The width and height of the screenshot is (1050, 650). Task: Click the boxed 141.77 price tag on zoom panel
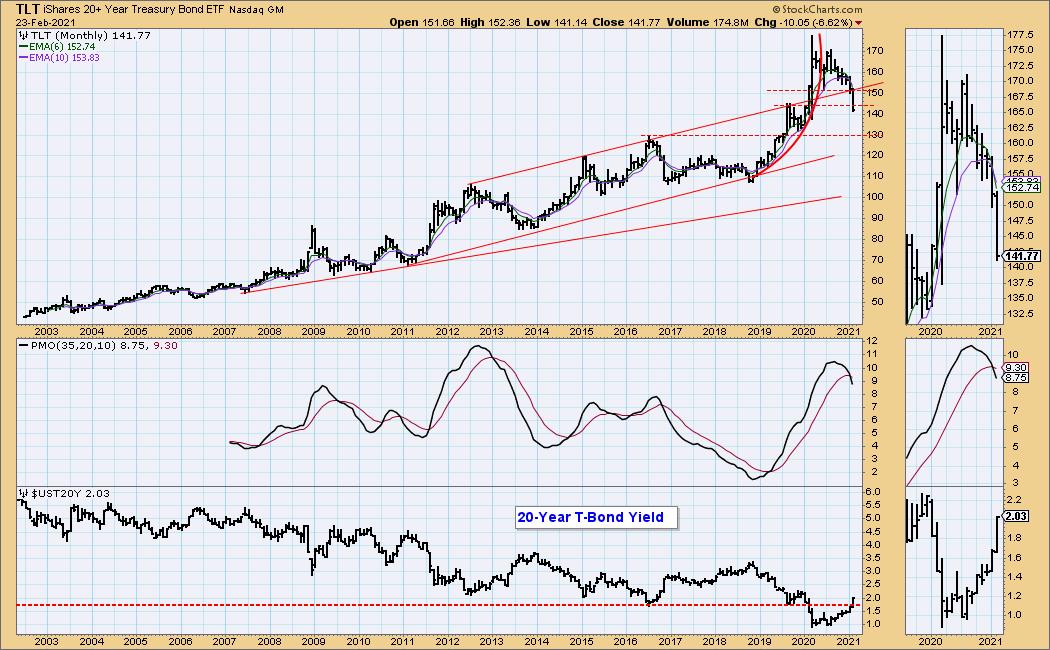coord(1023,256)
